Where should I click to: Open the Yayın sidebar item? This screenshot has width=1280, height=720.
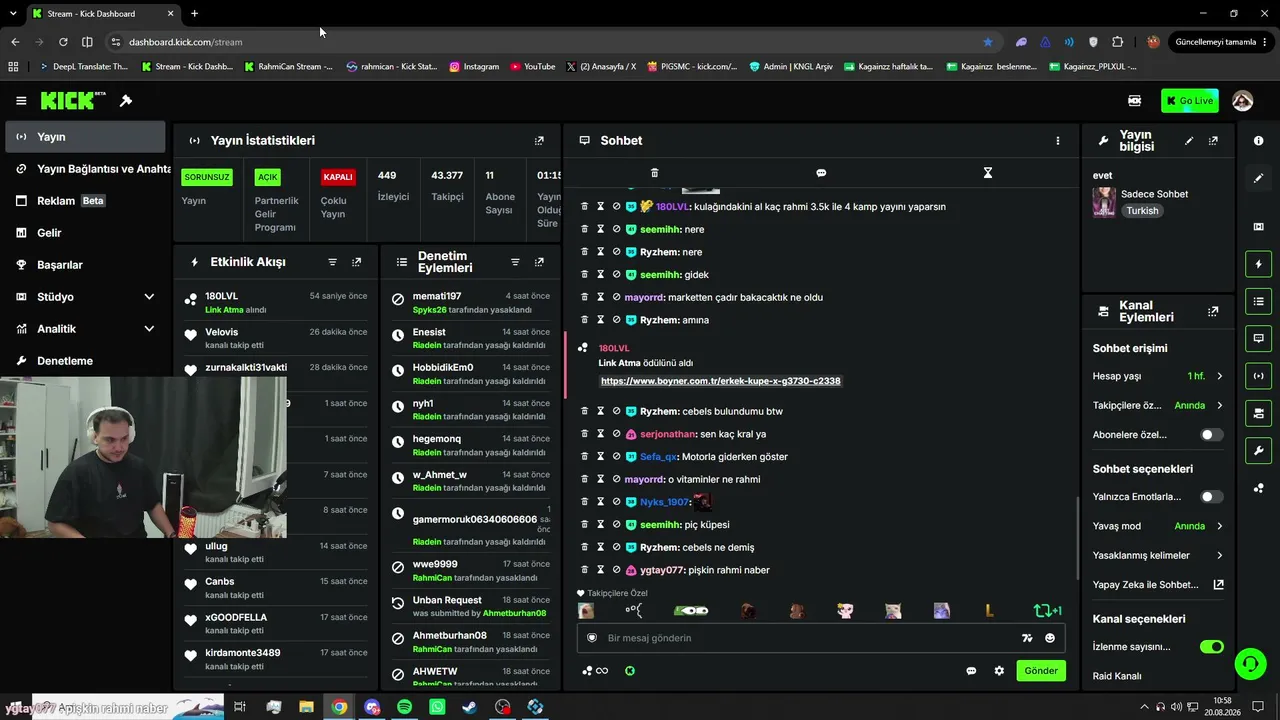tap(84, 137)
